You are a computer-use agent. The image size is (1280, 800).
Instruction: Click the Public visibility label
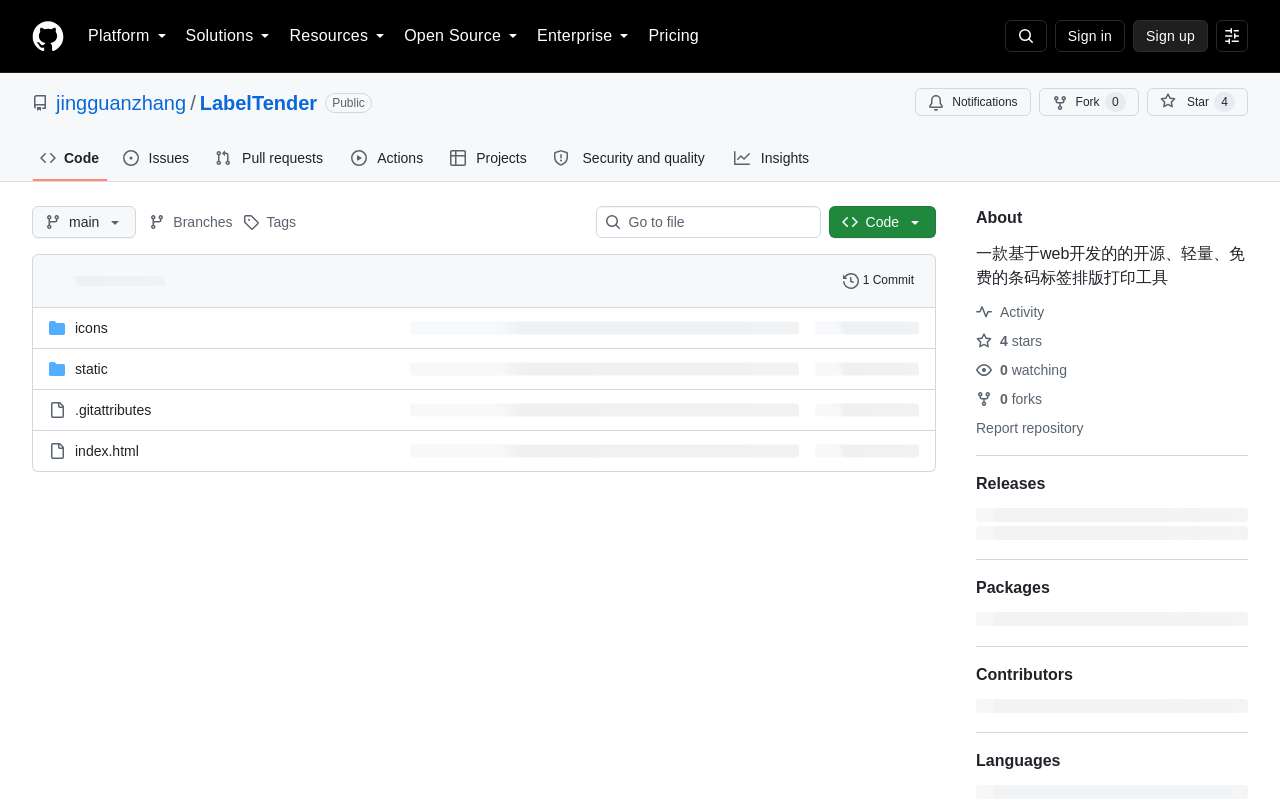pyautogui.click(x=348, y=103)
